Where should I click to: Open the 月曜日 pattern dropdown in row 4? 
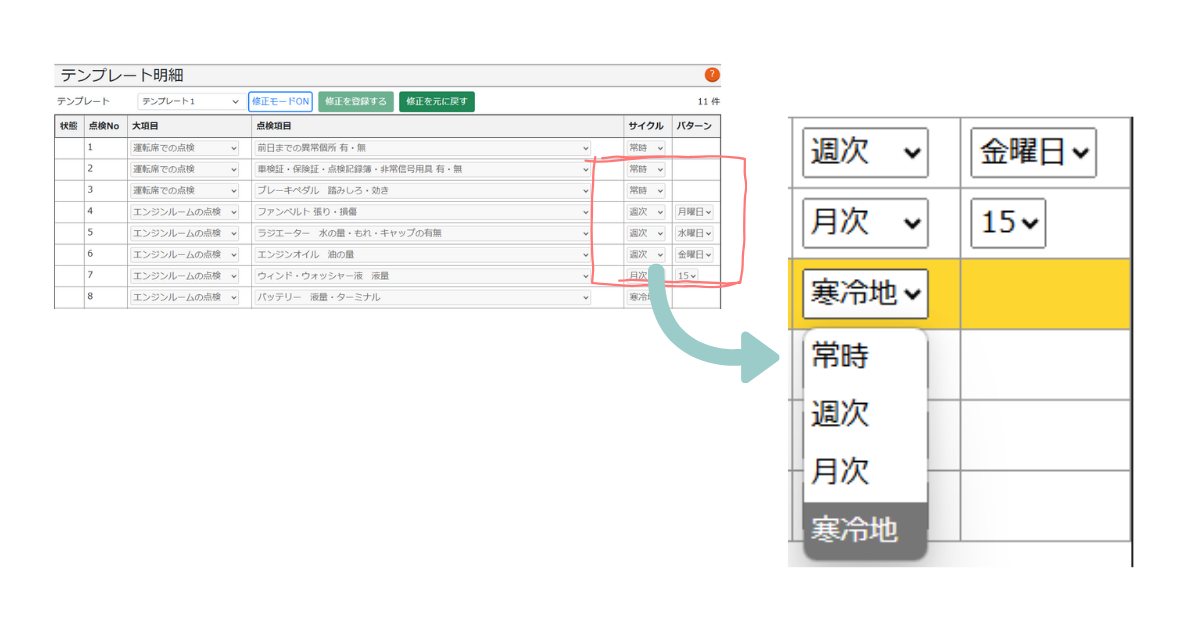(x=694, y=212)
